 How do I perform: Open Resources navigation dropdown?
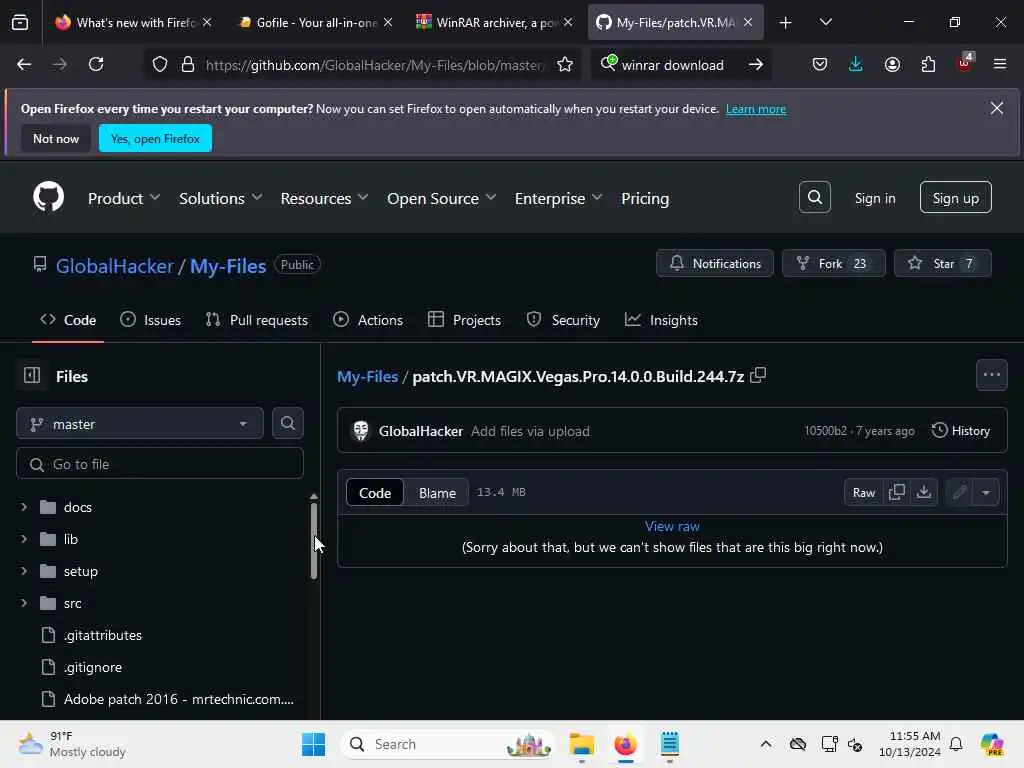point(325,198)
